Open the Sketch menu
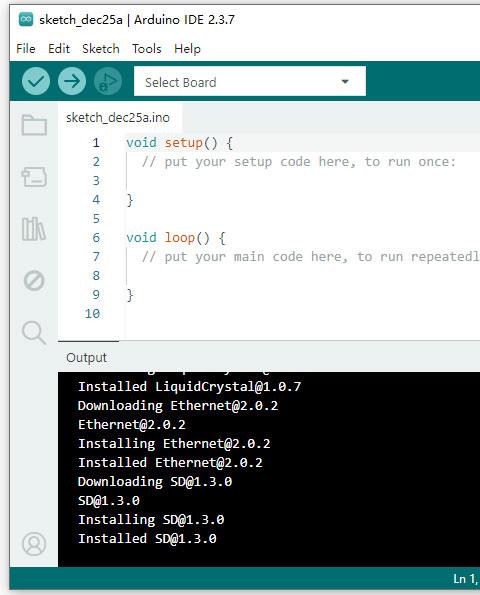480x595 pixels. [101, 49]
